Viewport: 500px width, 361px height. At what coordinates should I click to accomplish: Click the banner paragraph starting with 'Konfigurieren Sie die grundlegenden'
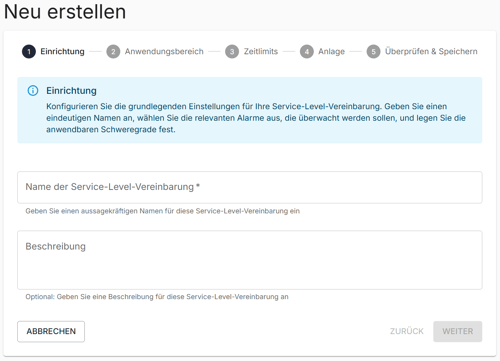pyautogui.click(x=256, y=118)
